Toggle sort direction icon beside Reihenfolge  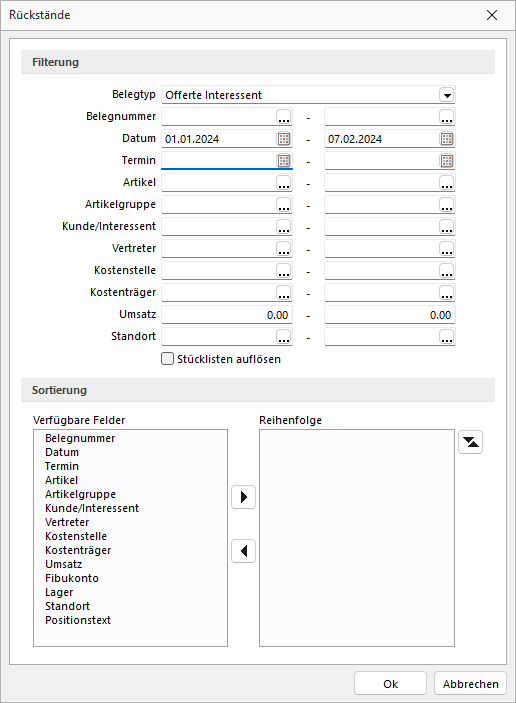[x=470, y=442]
